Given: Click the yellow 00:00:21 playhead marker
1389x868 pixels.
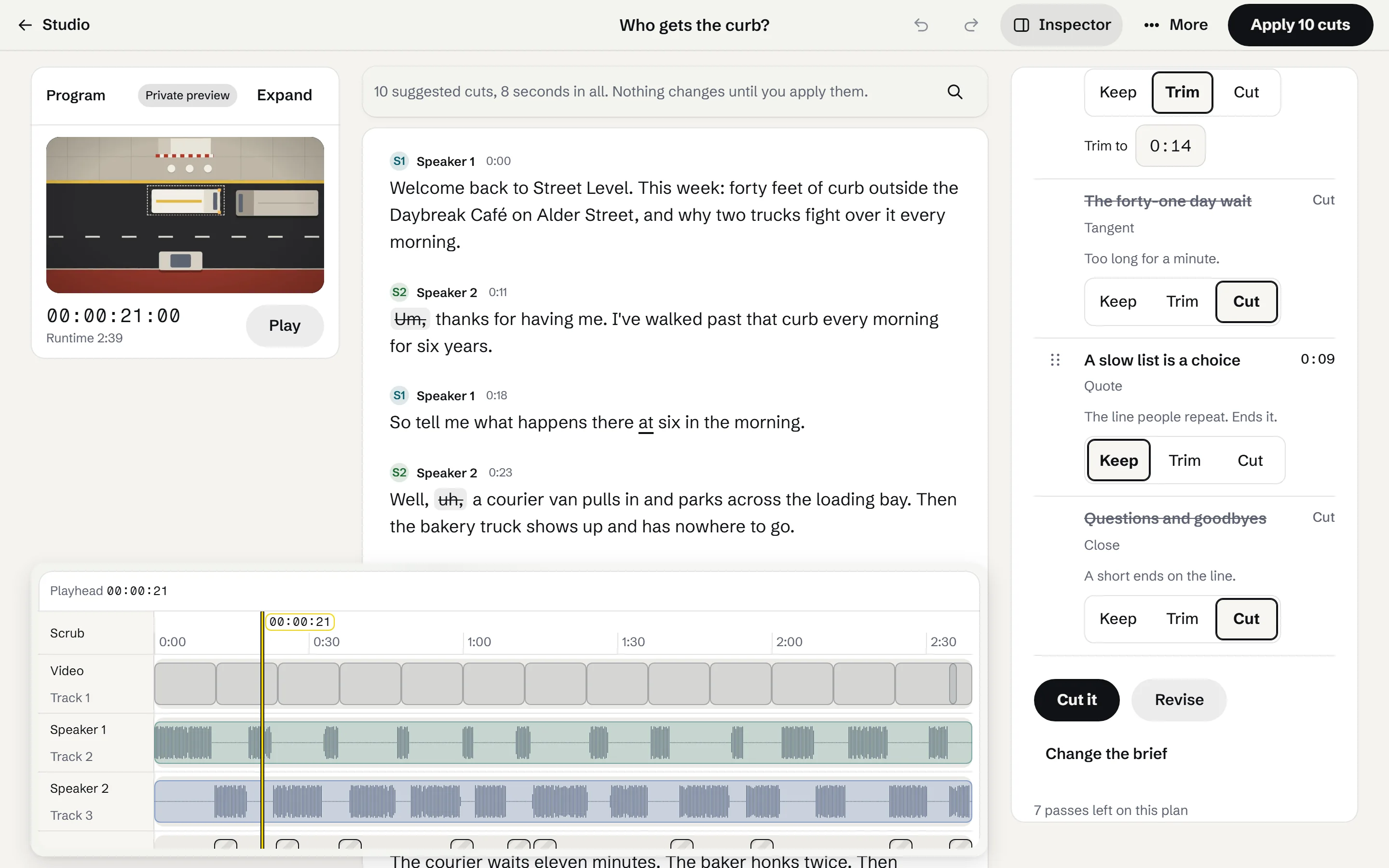Looking at the screenshot, I should (x=300, y=622).
